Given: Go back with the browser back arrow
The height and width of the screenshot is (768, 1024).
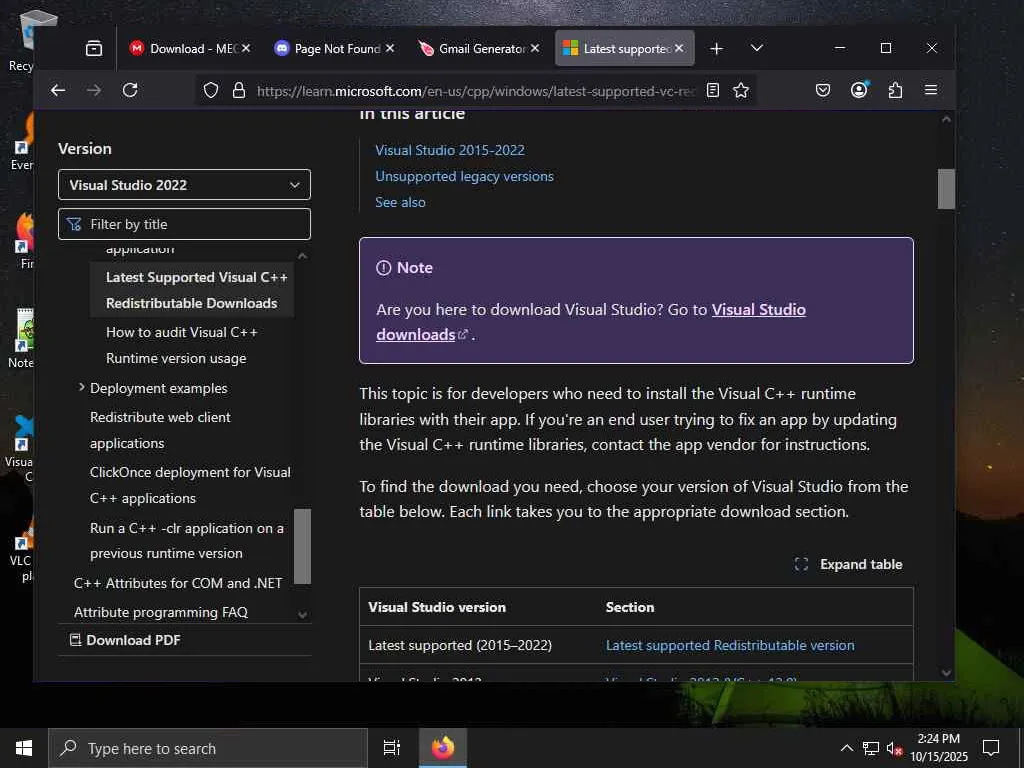Looking at the screenshot, I should [58, 90].
